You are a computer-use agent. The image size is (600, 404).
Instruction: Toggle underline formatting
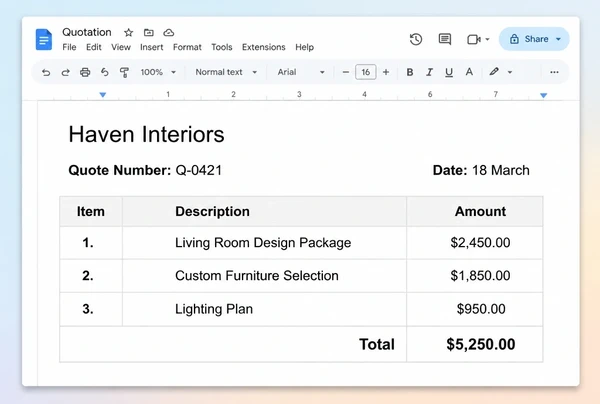[x=449, y=72]
